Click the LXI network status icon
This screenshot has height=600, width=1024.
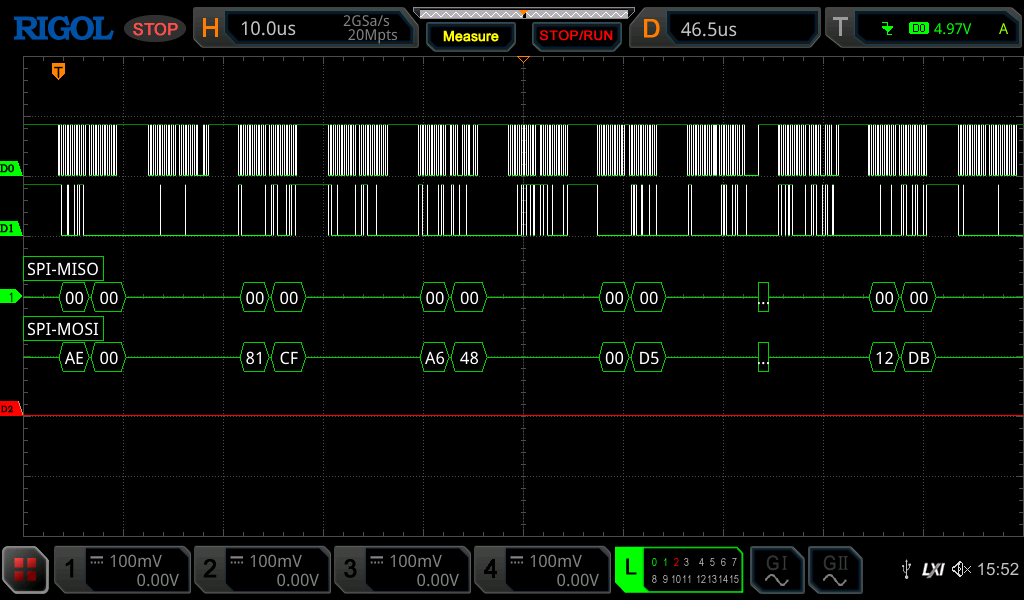pos(933,569)
